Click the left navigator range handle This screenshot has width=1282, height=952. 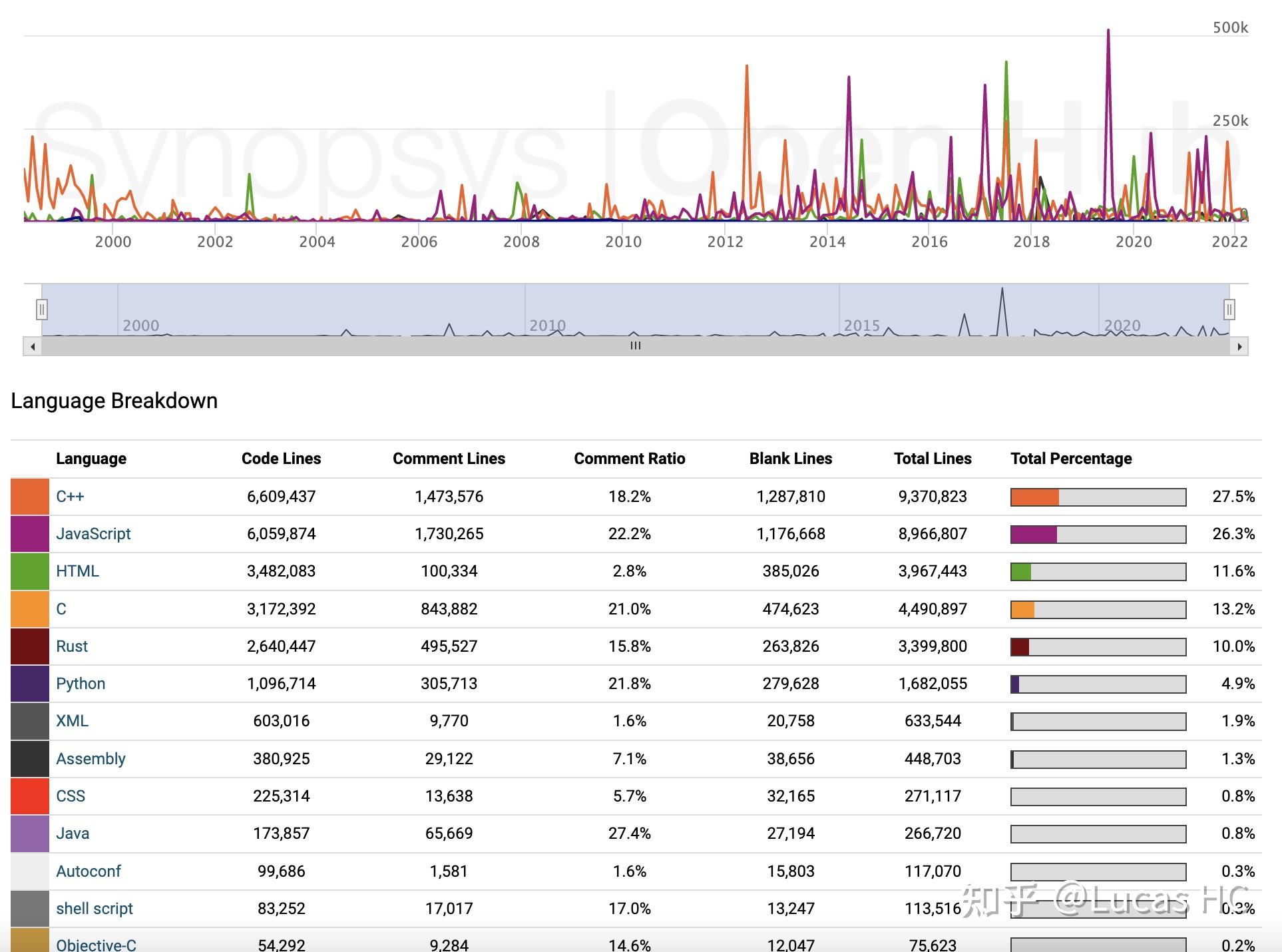(41, 310)
